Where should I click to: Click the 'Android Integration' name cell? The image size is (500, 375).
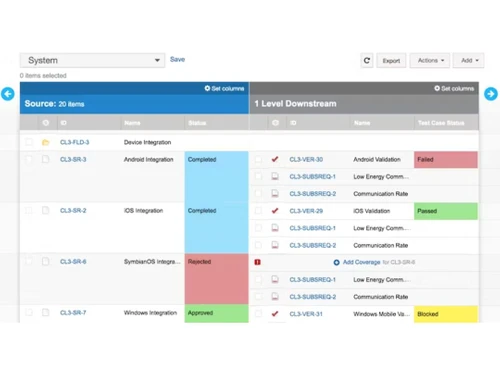(149, 159)
